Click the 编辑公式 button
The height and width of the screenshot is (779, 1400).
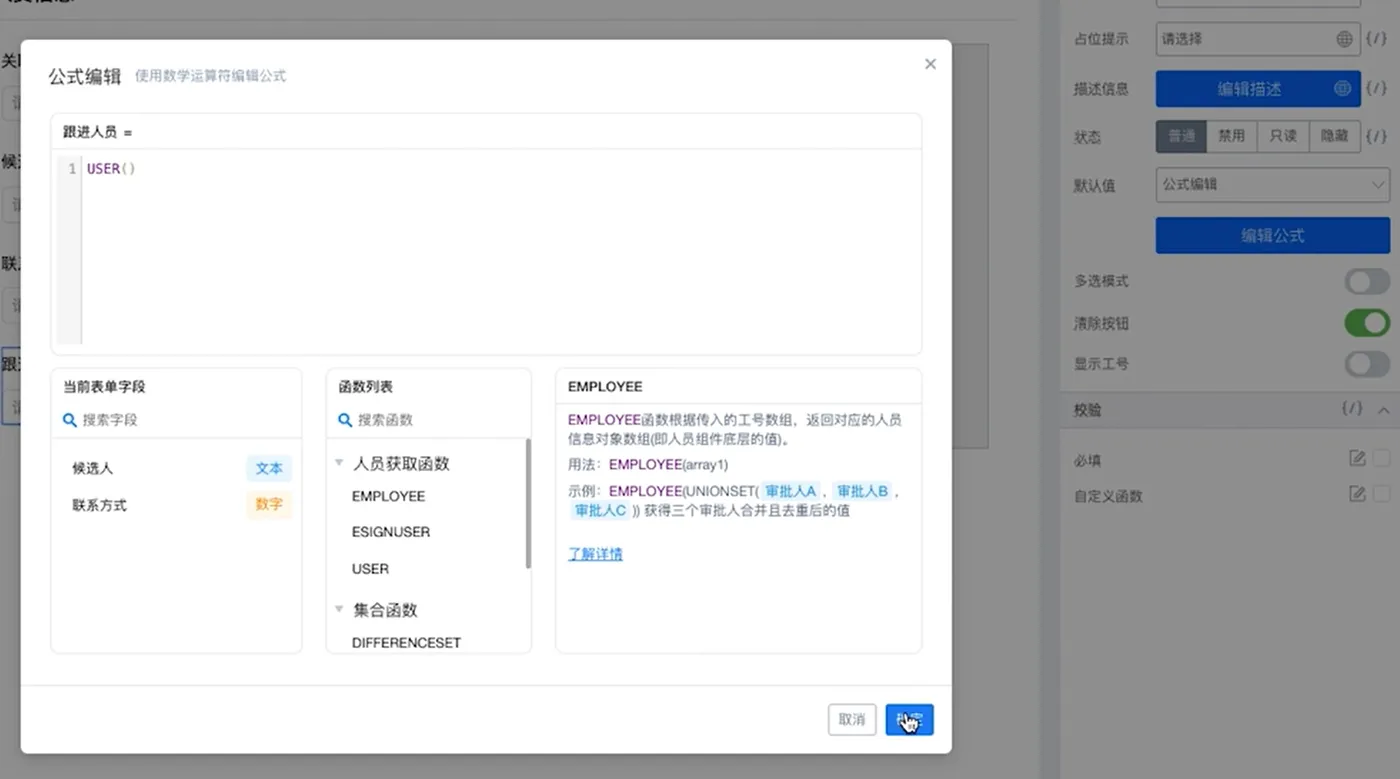click(x=1273, y=235)
